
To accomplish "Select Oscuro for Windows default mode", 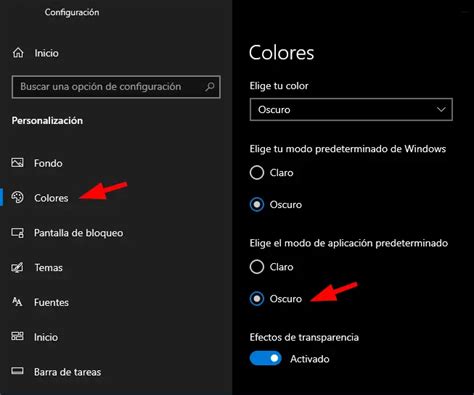I will (x=257, y=204).
